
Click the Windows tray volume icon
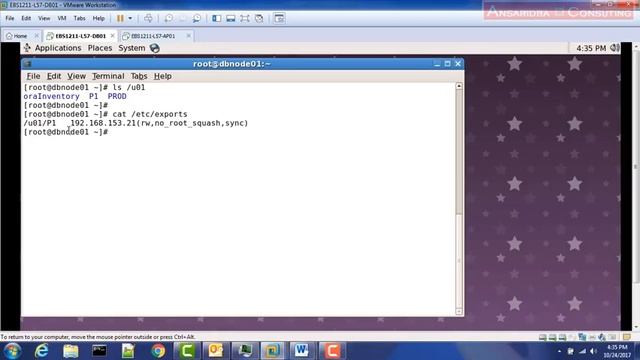coord(594,351)
